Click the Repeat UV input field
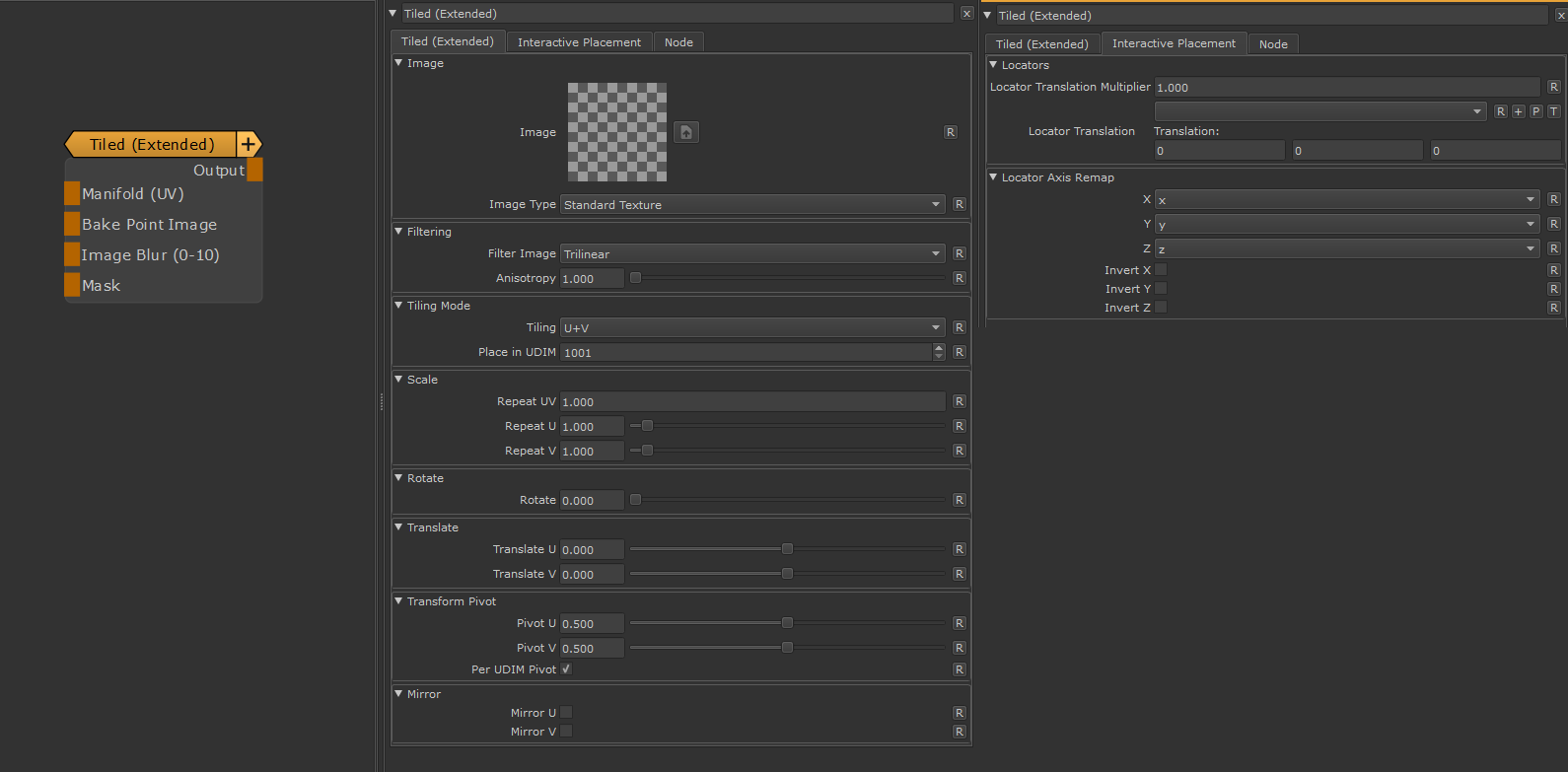This screenshot has height=772, width=1568. click(752, 402)
